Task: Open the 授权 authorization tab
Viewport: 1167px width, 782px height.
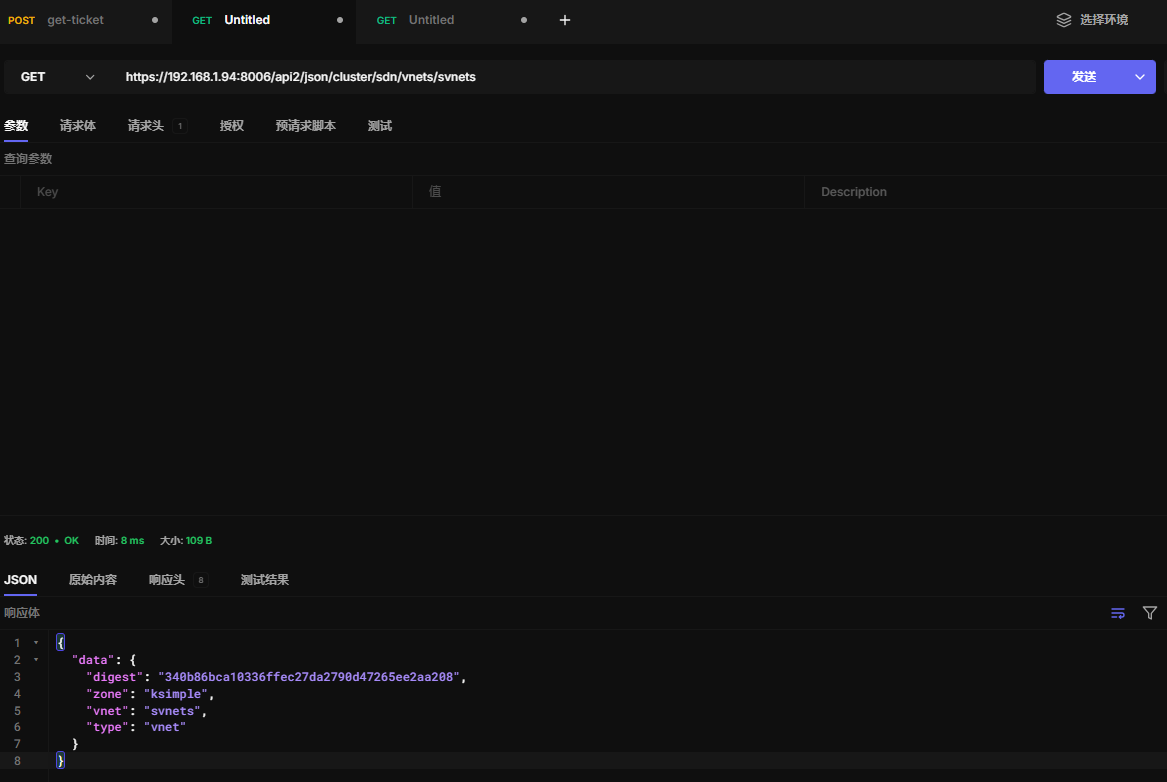Action: tap(232, 126)
